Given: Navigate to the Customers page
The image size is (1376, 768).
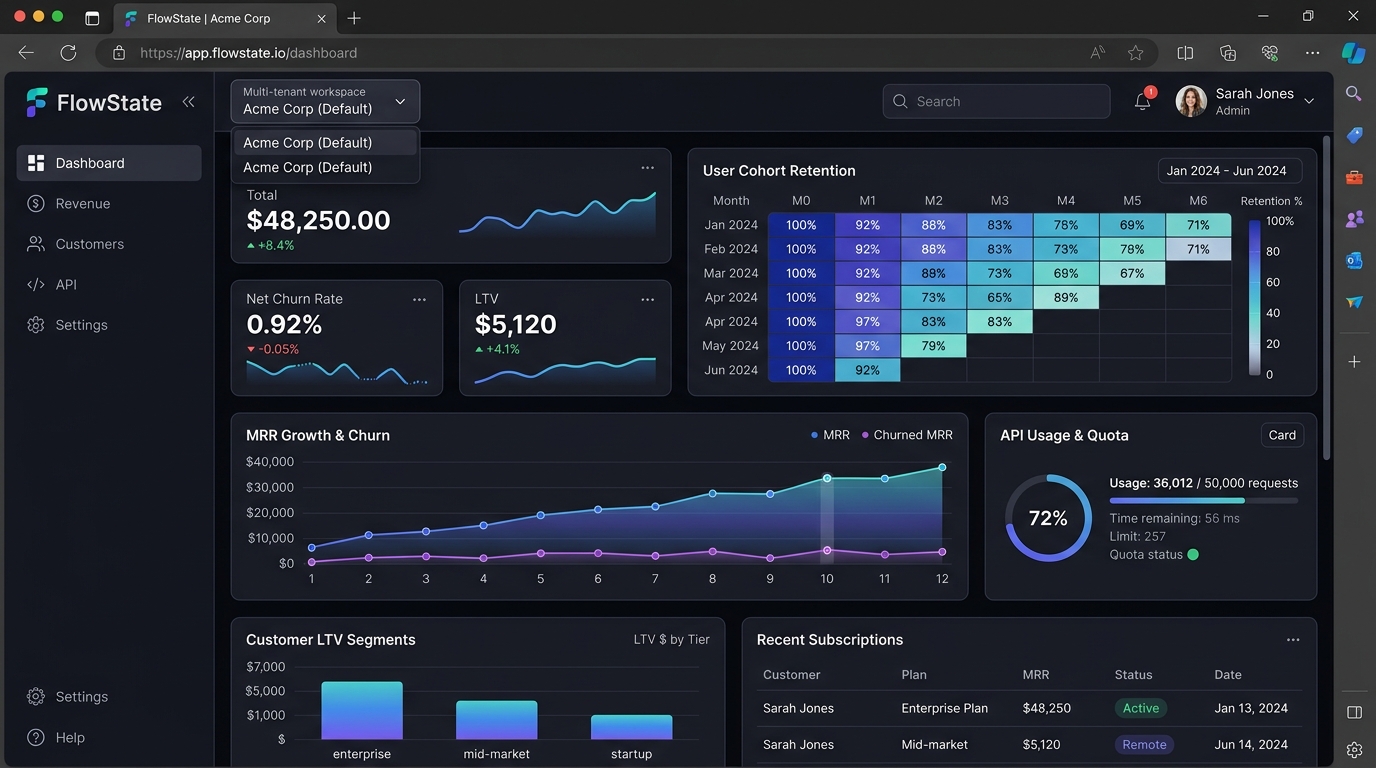Looking at the screenshot, I should [x=109, y=244].
